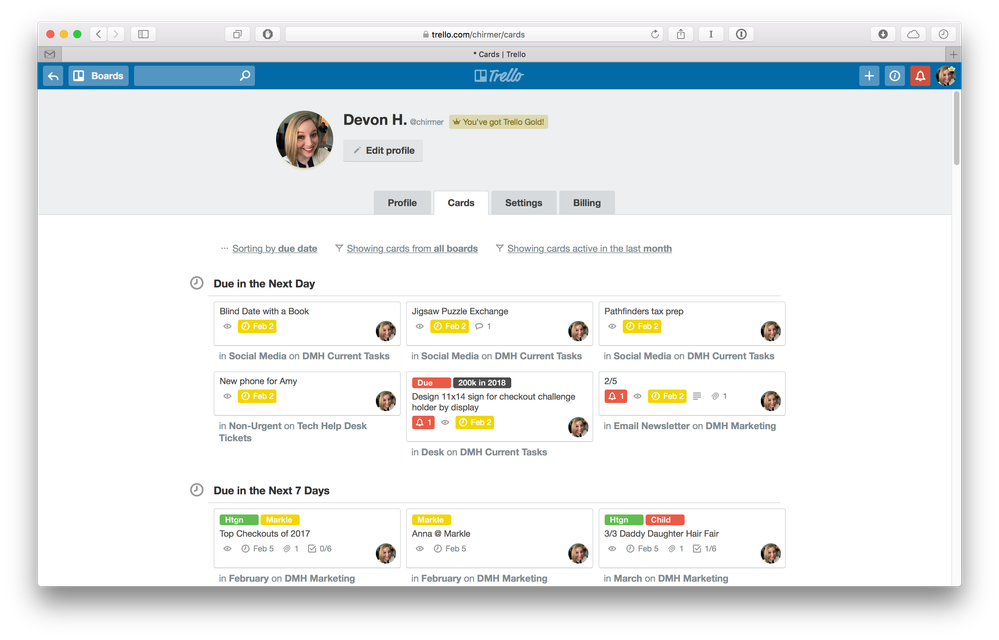Open cards active in the last month filter

pyautogui.click(x=589, y=249)
